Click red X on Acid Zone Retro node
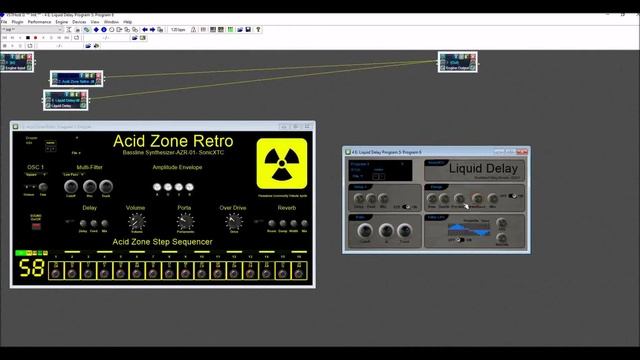Image resolution: width=640 pixels, height=360 pixels. point(98,76)
